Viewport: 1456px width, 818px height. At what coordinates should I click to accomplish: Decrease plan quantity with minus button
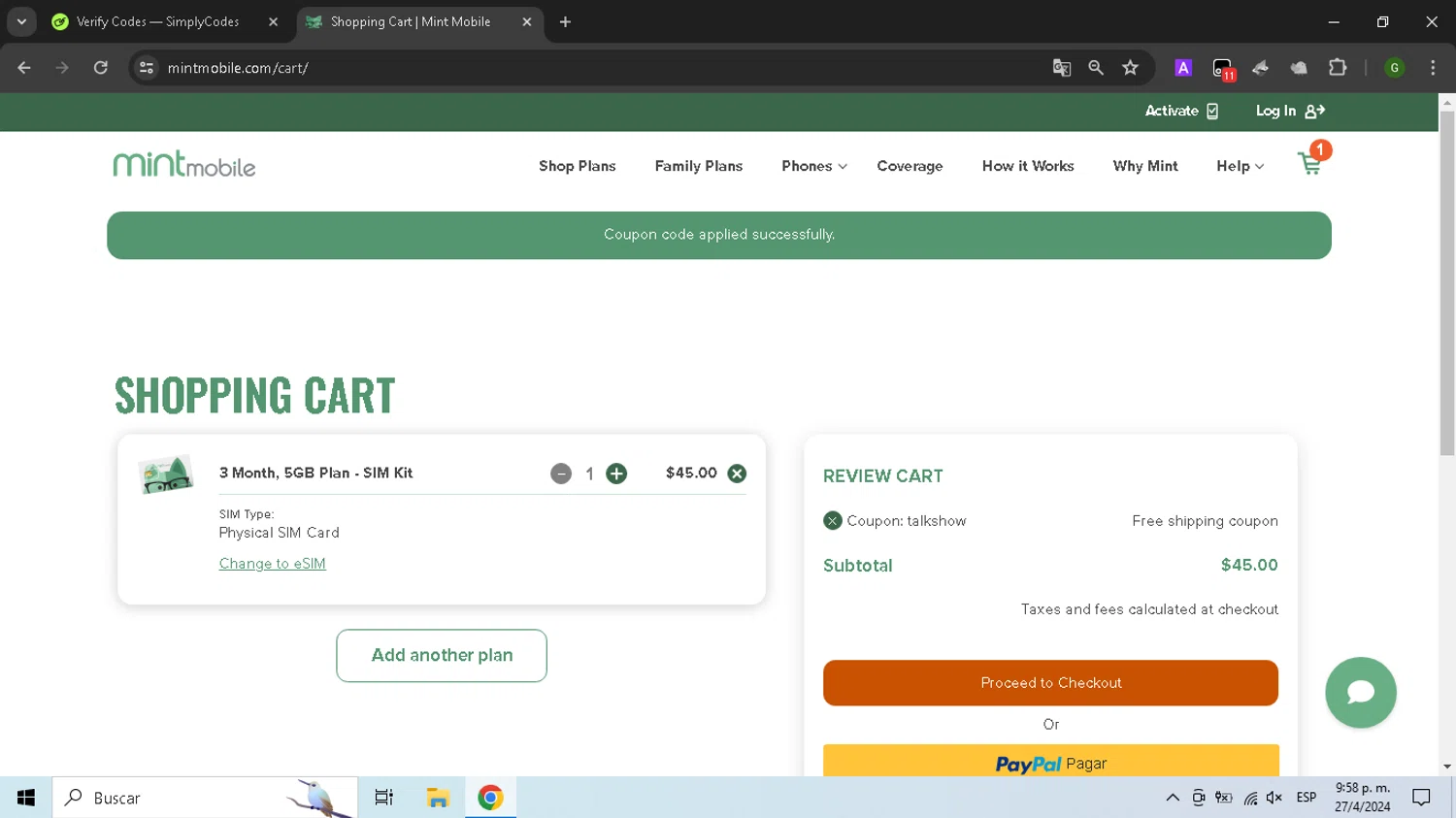click(x=561, y=474)
